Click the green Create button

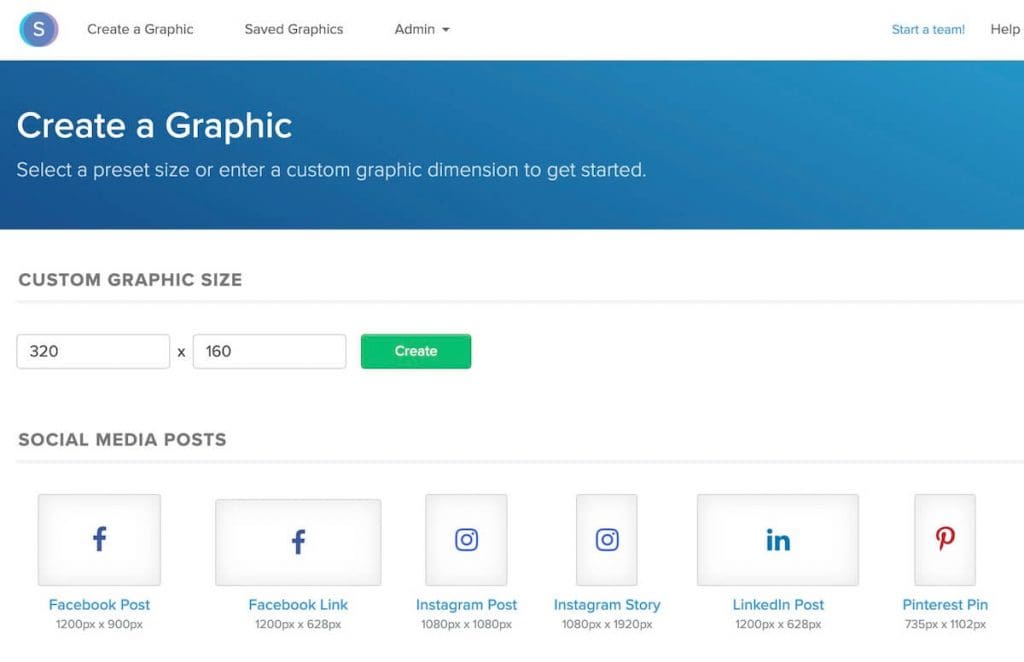click(x=416, y=351)
